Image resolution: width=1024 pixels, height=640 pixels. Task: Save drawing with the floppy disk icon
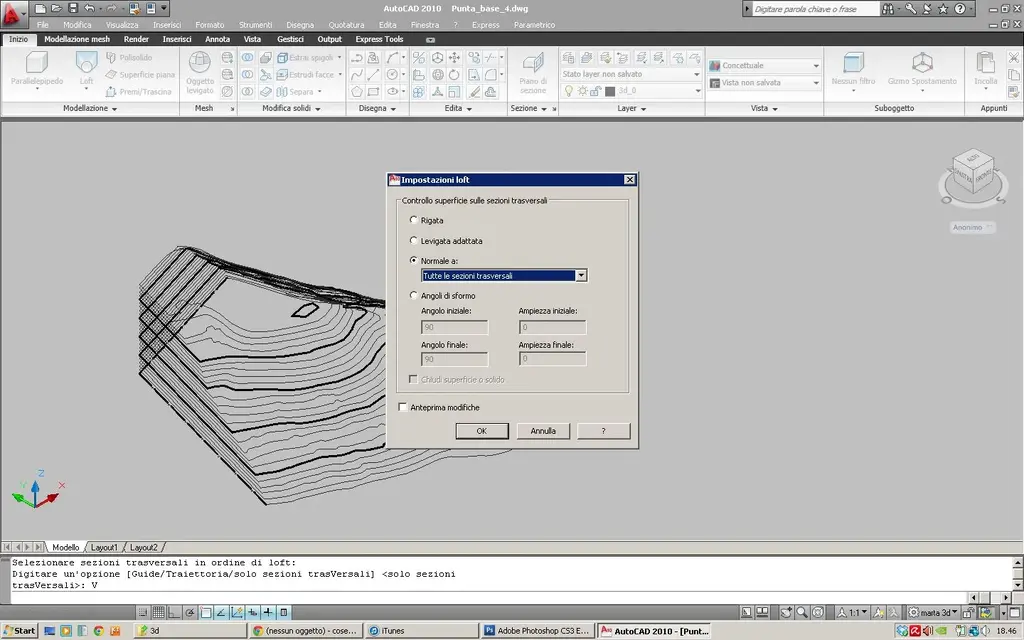pos(73,8)
